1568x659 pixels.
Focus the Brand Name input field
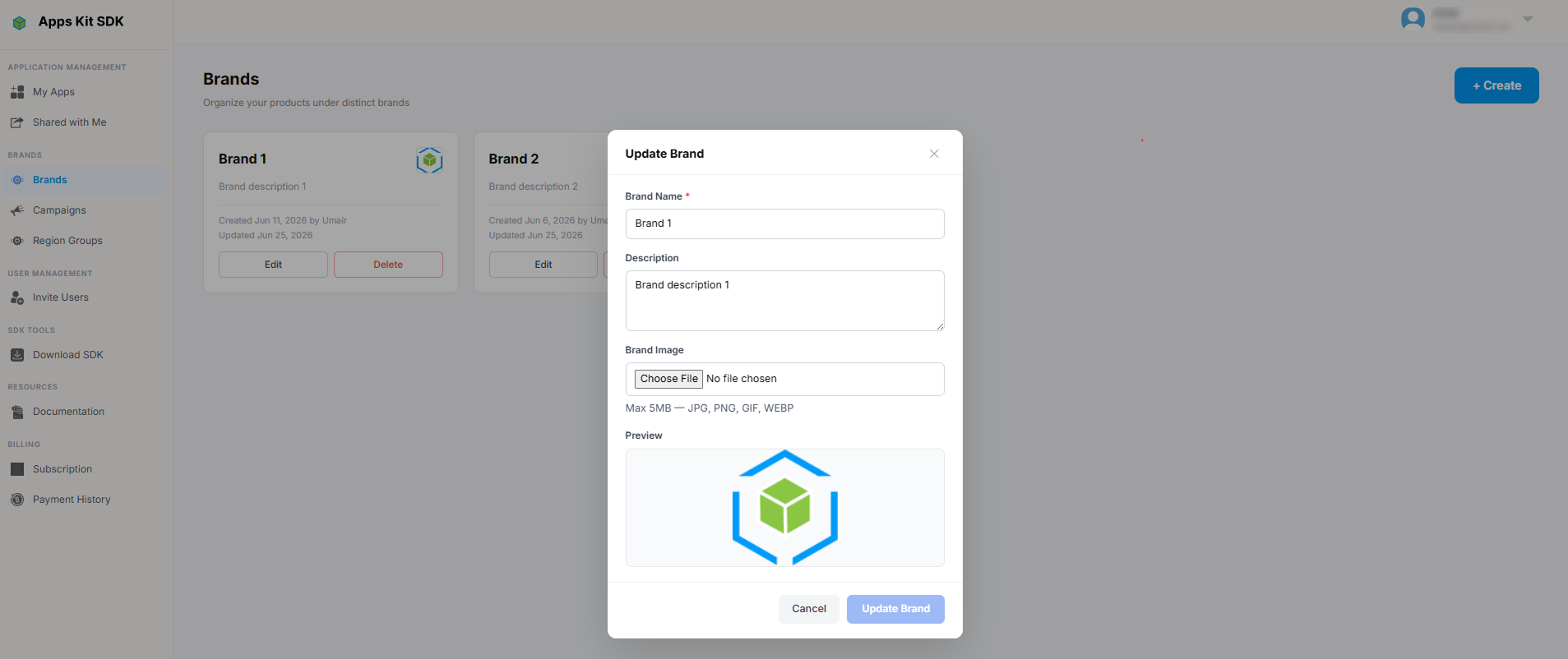click(x=784, y=224)
